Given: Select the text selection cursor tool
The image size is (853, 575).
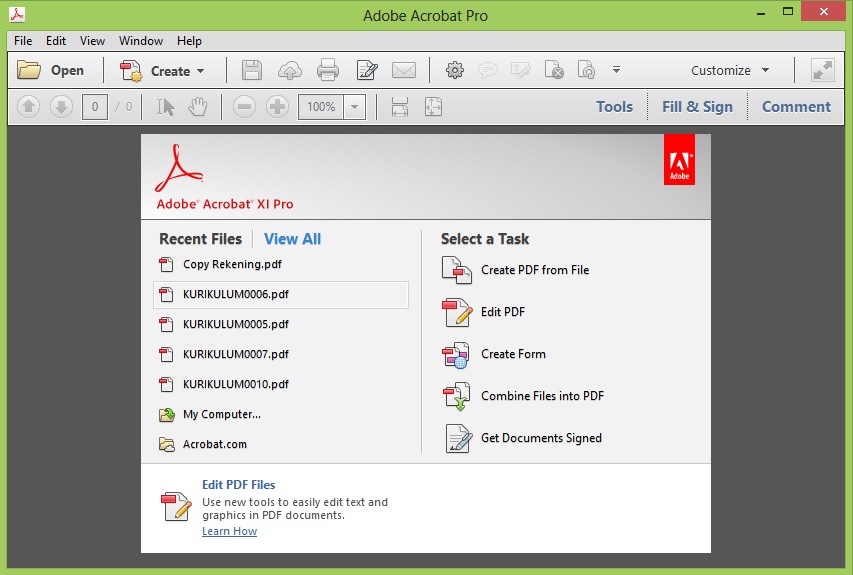Looking at the screenshot, I should (x=165, y=107).
